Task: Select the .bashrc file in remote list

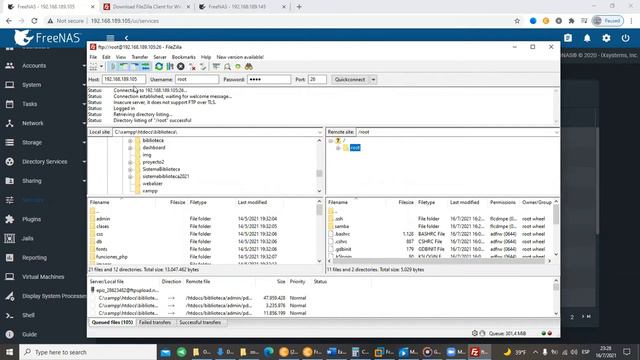Action: pyautogui.click(x=342, y=234)
